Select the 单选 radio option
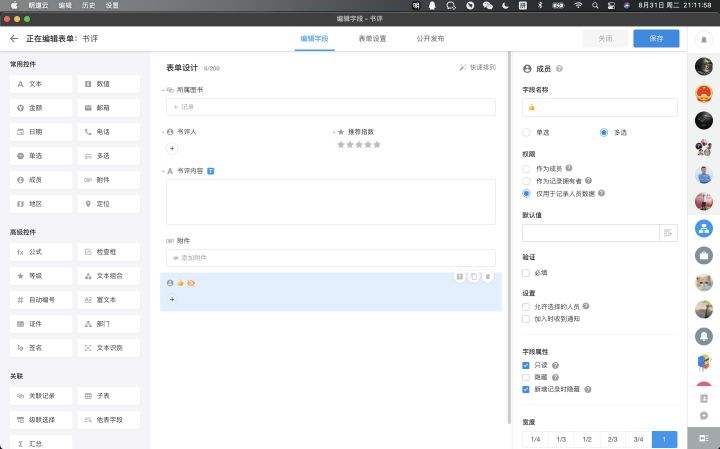720x449 pixels. [x=528, y=132]
